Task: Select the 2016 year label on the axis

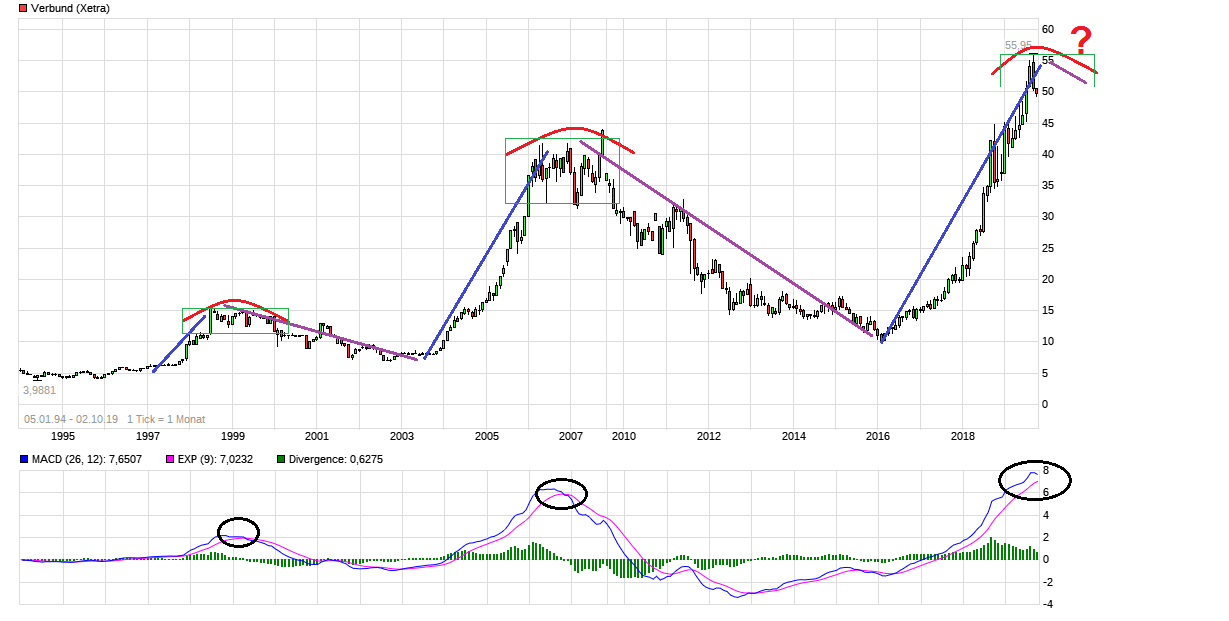Action: pos(879,437)
